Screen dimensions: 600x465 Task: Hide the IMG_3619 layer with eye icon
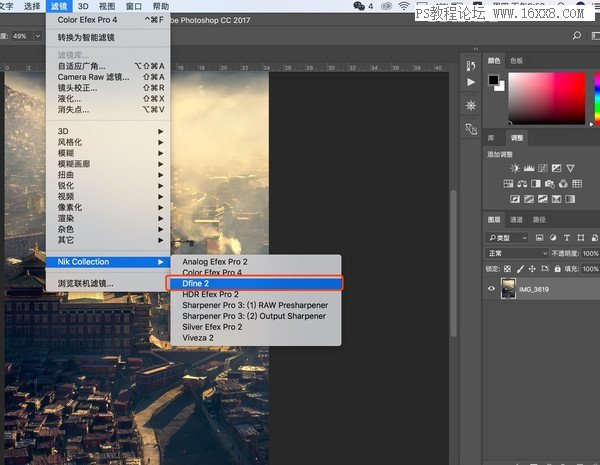491,288
